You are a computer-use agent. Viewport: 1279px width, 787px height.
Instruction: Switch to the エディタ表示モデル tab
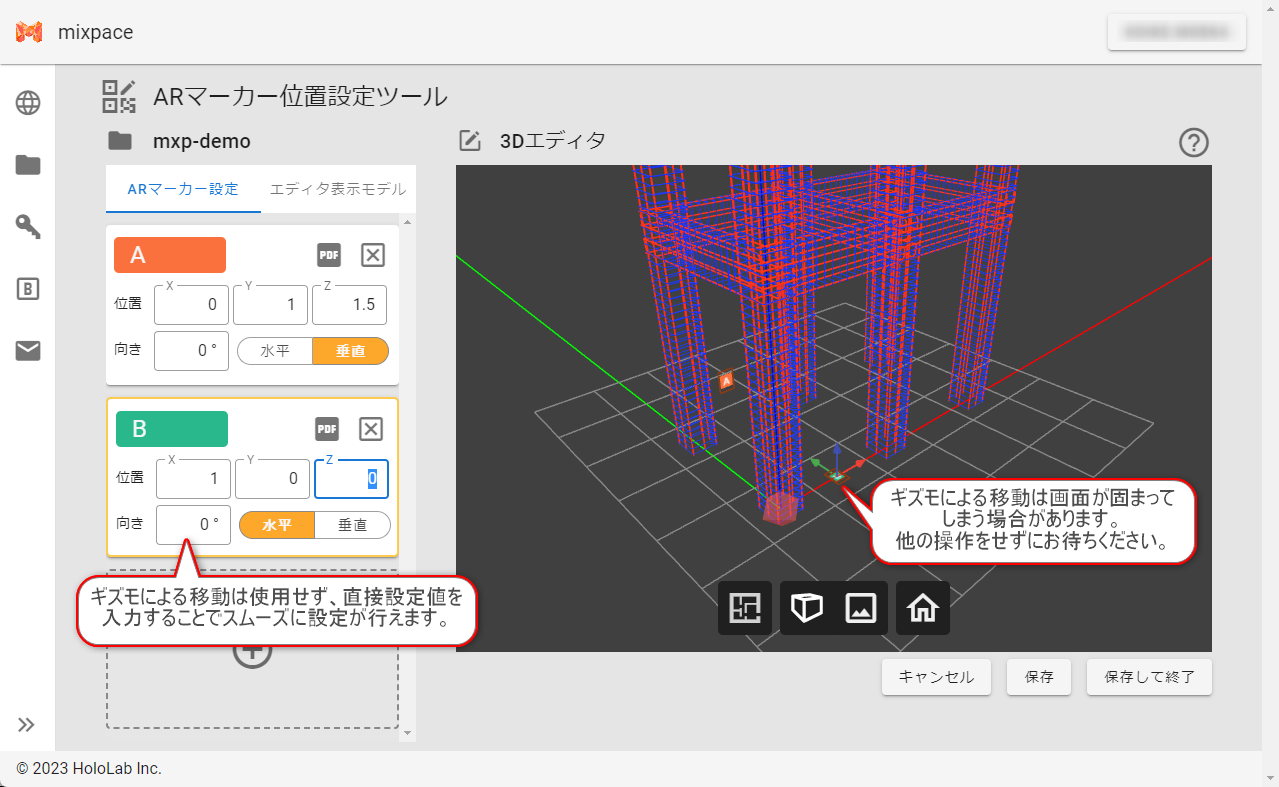click(336, 188)
